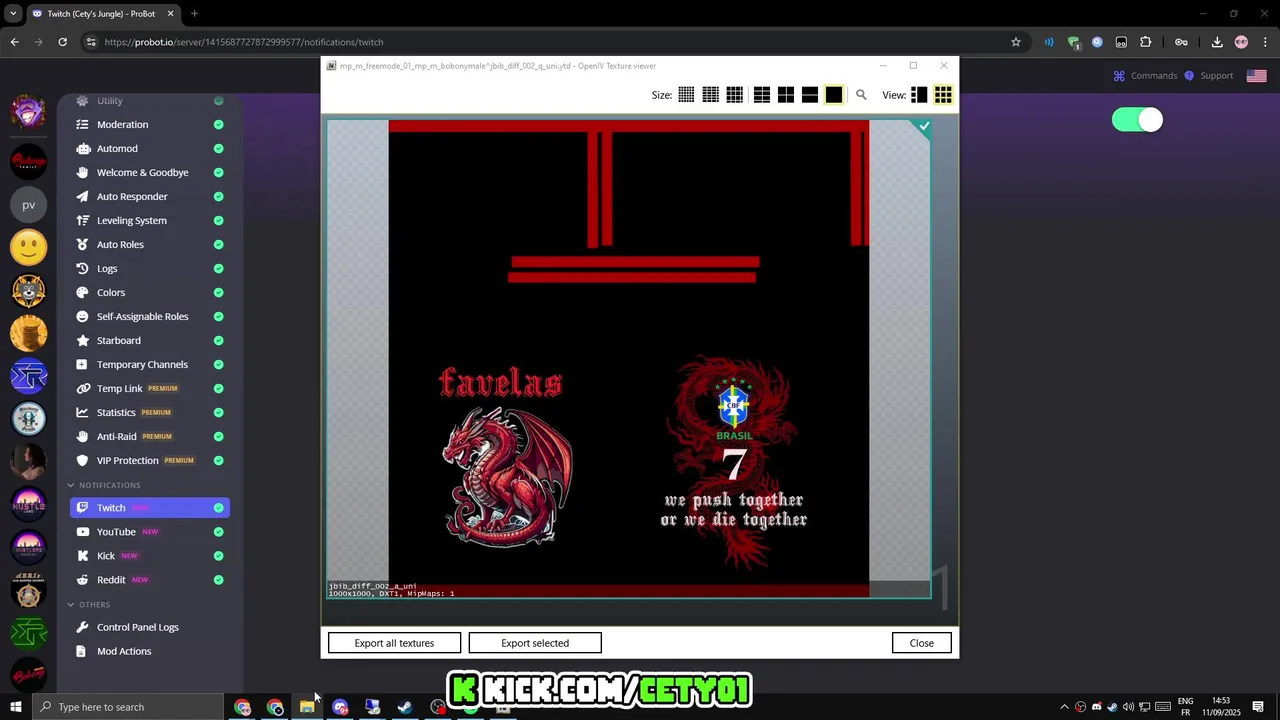Collapse the NOTIFICATIONS section chevron
Image resolution: width=1280 pixels, height=720 pixels.
71,485
